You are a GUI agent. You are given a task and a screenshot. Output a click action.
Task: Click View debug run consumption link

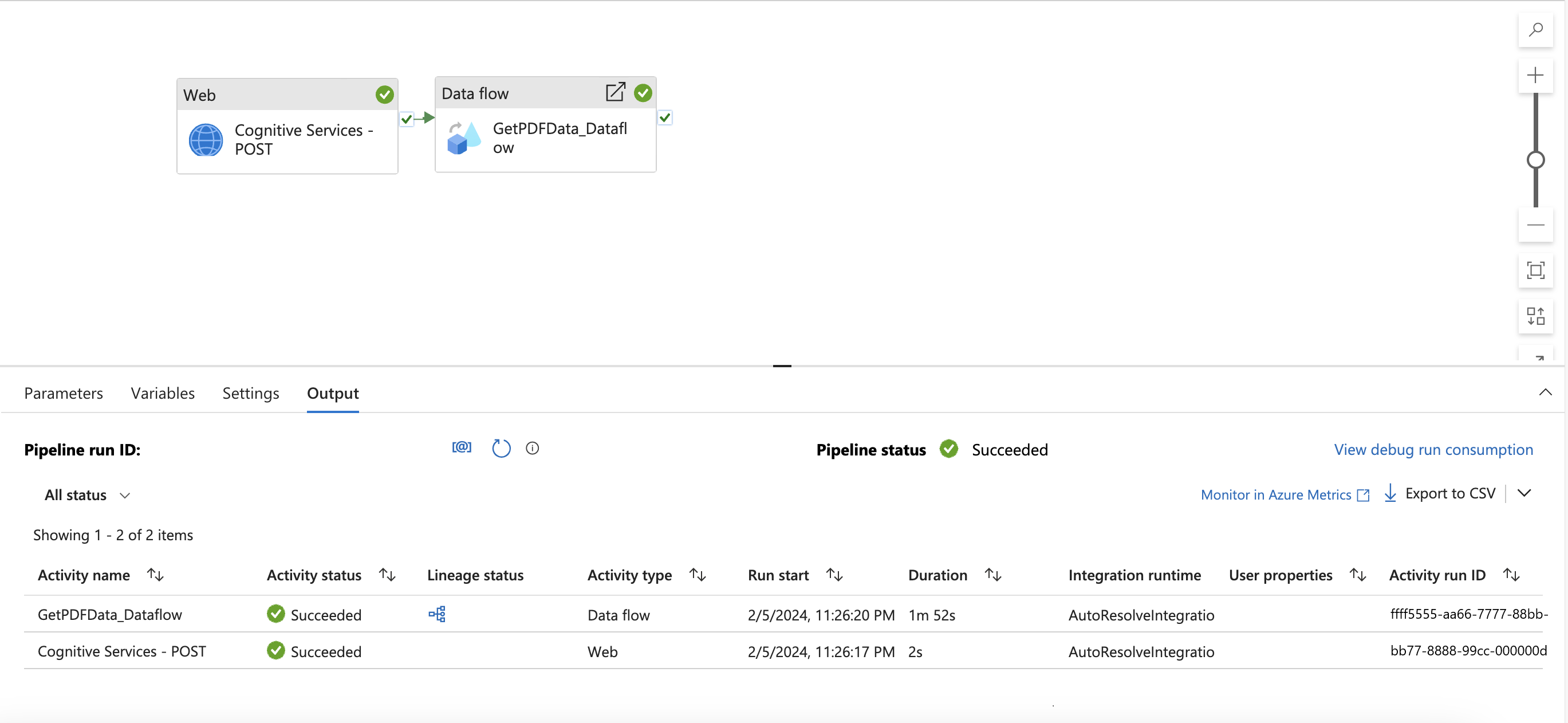(1433, 450)
